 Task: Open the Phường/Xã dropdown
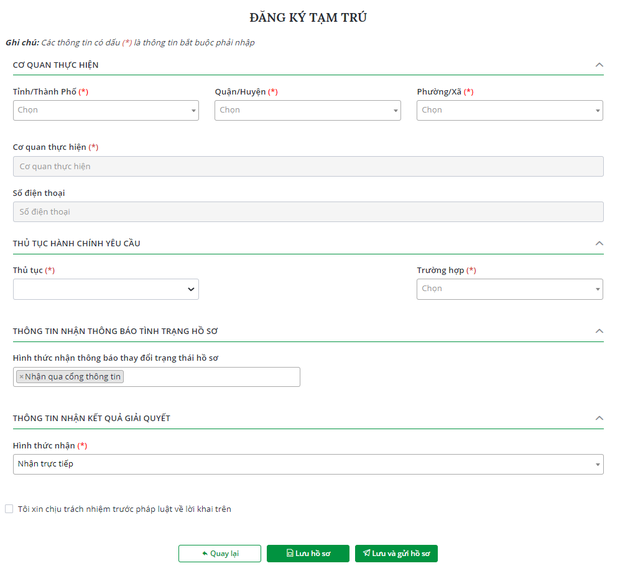[509, 110]
